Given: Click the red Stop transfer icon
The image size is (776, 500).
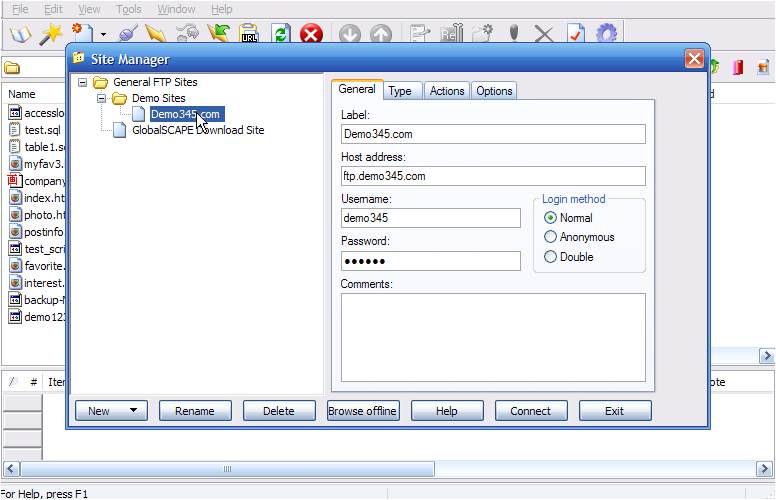Looking at the screenshot, I should coord(311,35).
